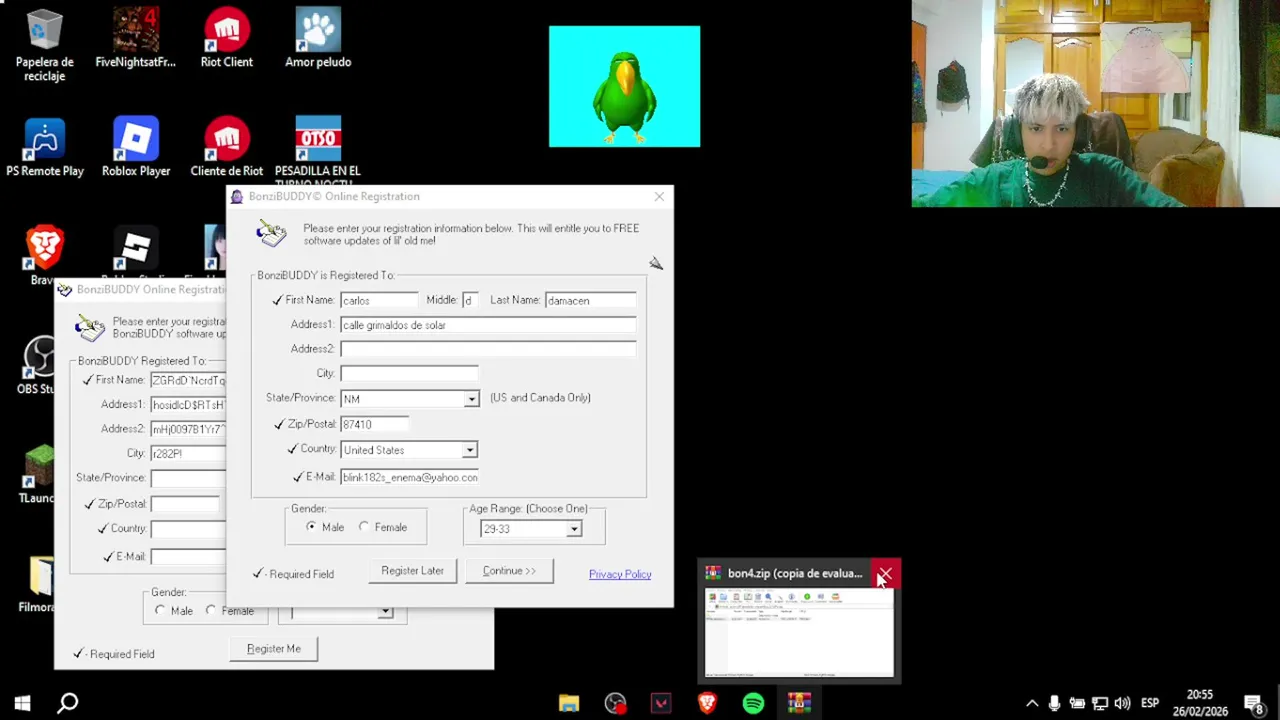Open Valorant from the taskbar
1280x720 pixels.
pos(661,703)
